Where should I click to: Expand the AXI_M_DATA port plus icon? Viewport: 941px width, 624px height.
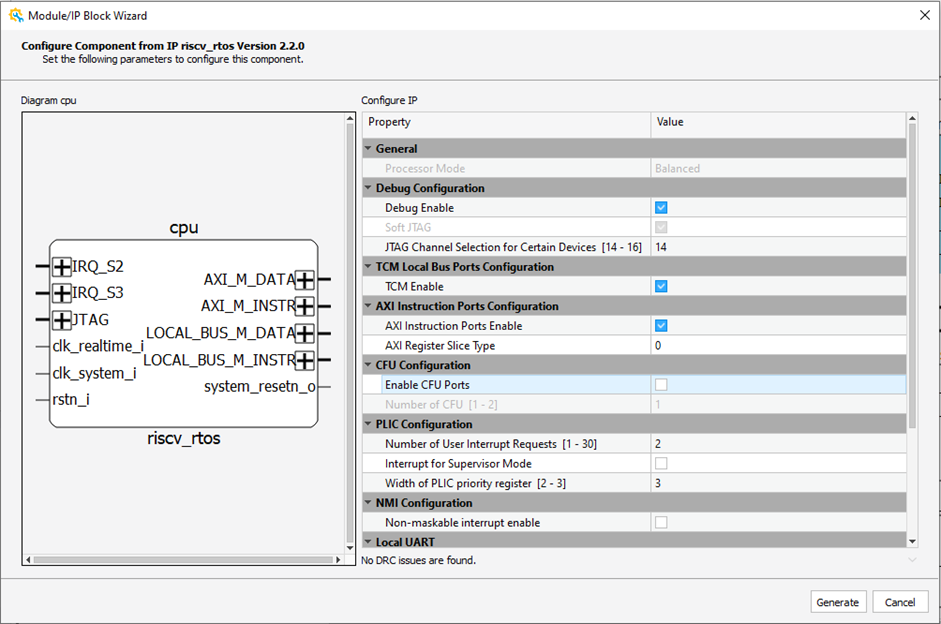tap(305, 280)
